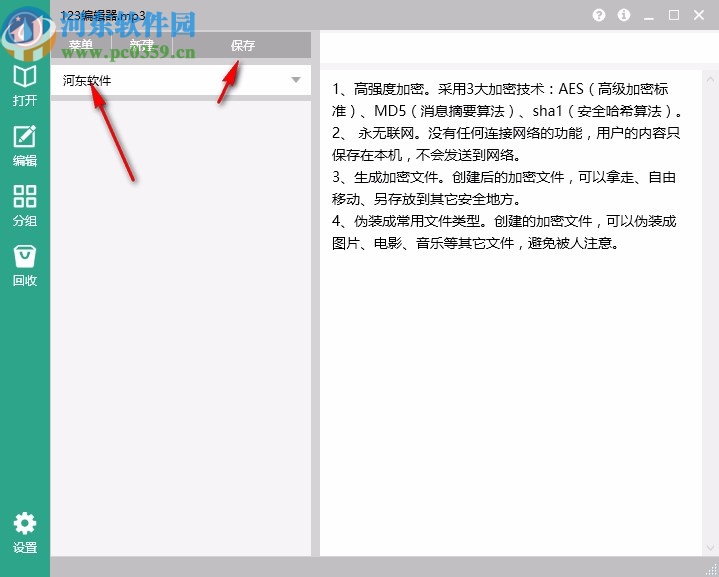Maximize the window
Screen dimensions: 719x577
tap(674, 15)
